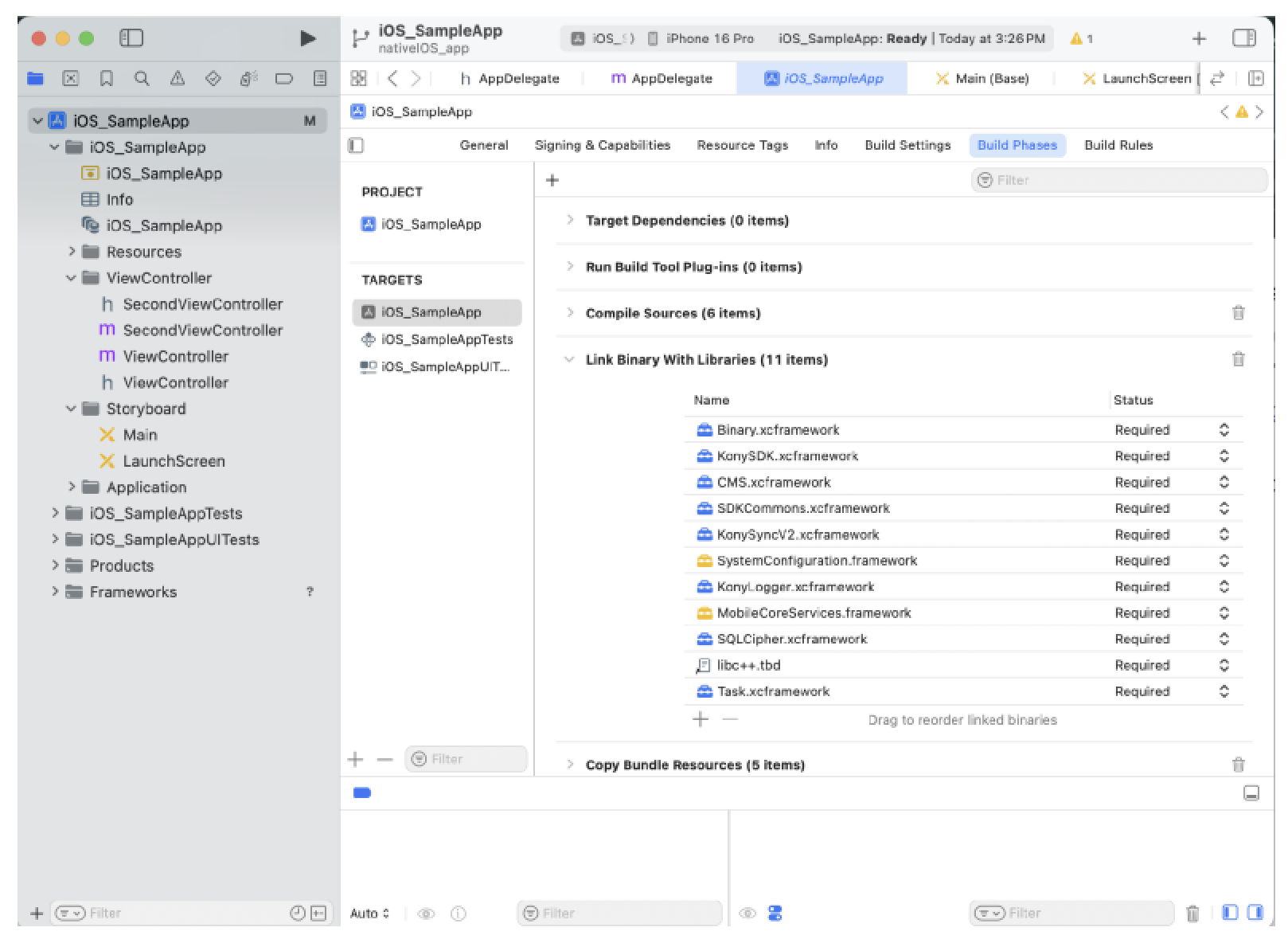Viewport: 1288px width, 943px height.
Task: Switch to the Main (Base) editor tab
Action: (982, 78)
